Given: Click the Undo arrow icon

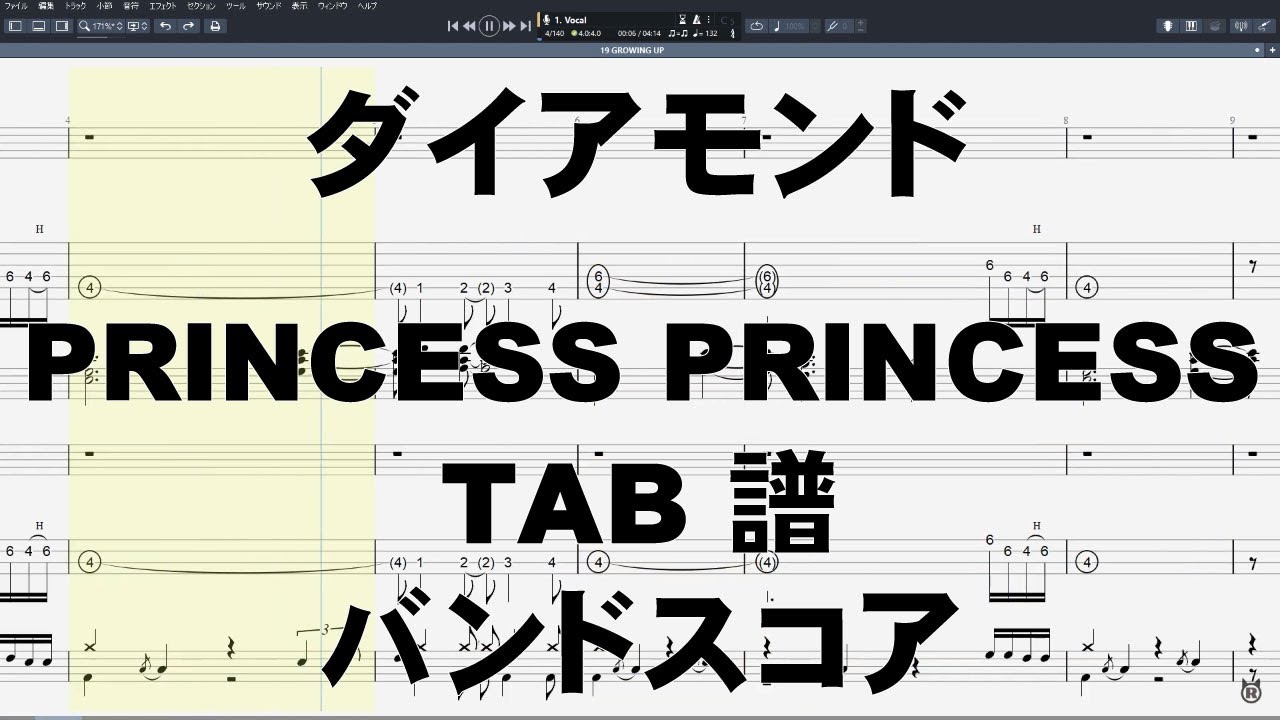Looking at the screenshot, I should 166,26.
